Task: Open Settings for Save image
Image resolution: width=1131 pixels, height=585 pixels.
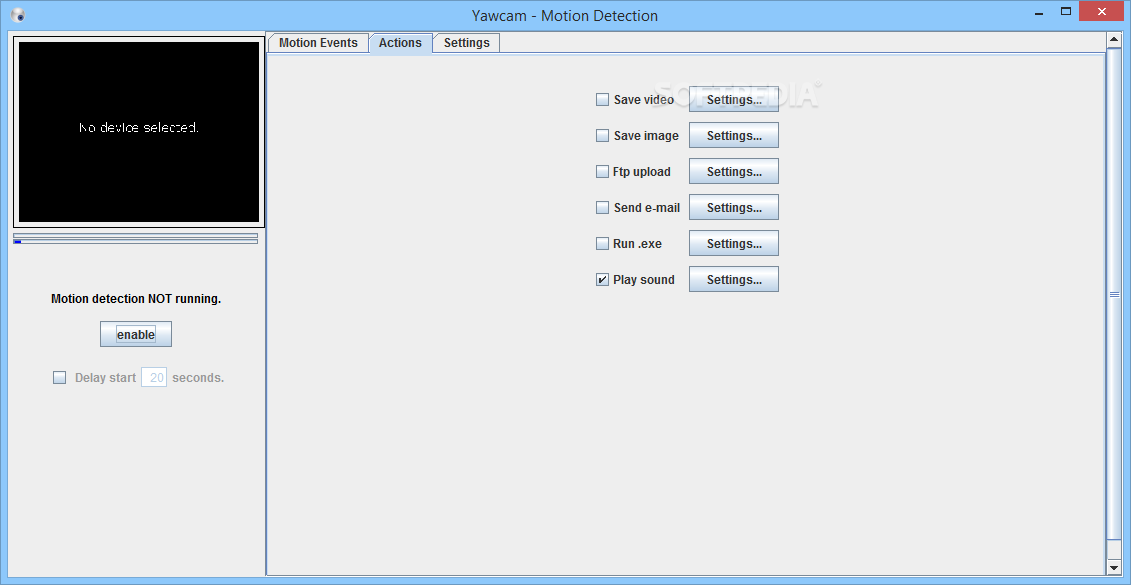Action: point(734,136)
